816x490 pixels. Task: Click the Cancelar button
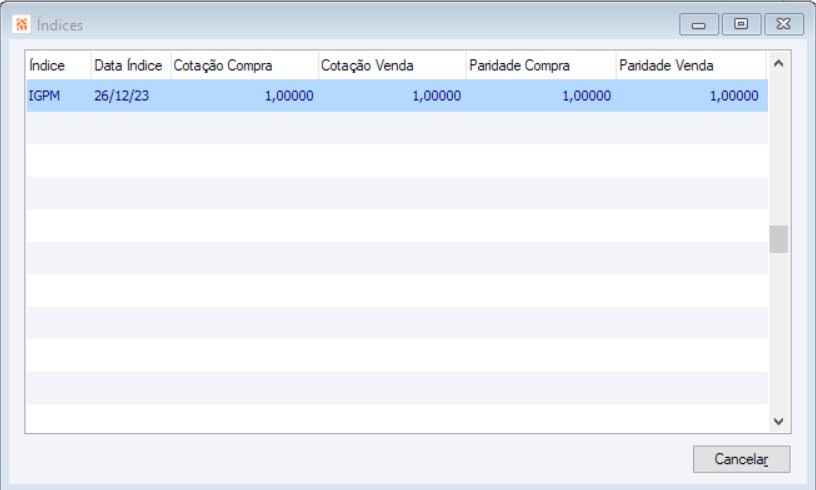coord(741,459)
